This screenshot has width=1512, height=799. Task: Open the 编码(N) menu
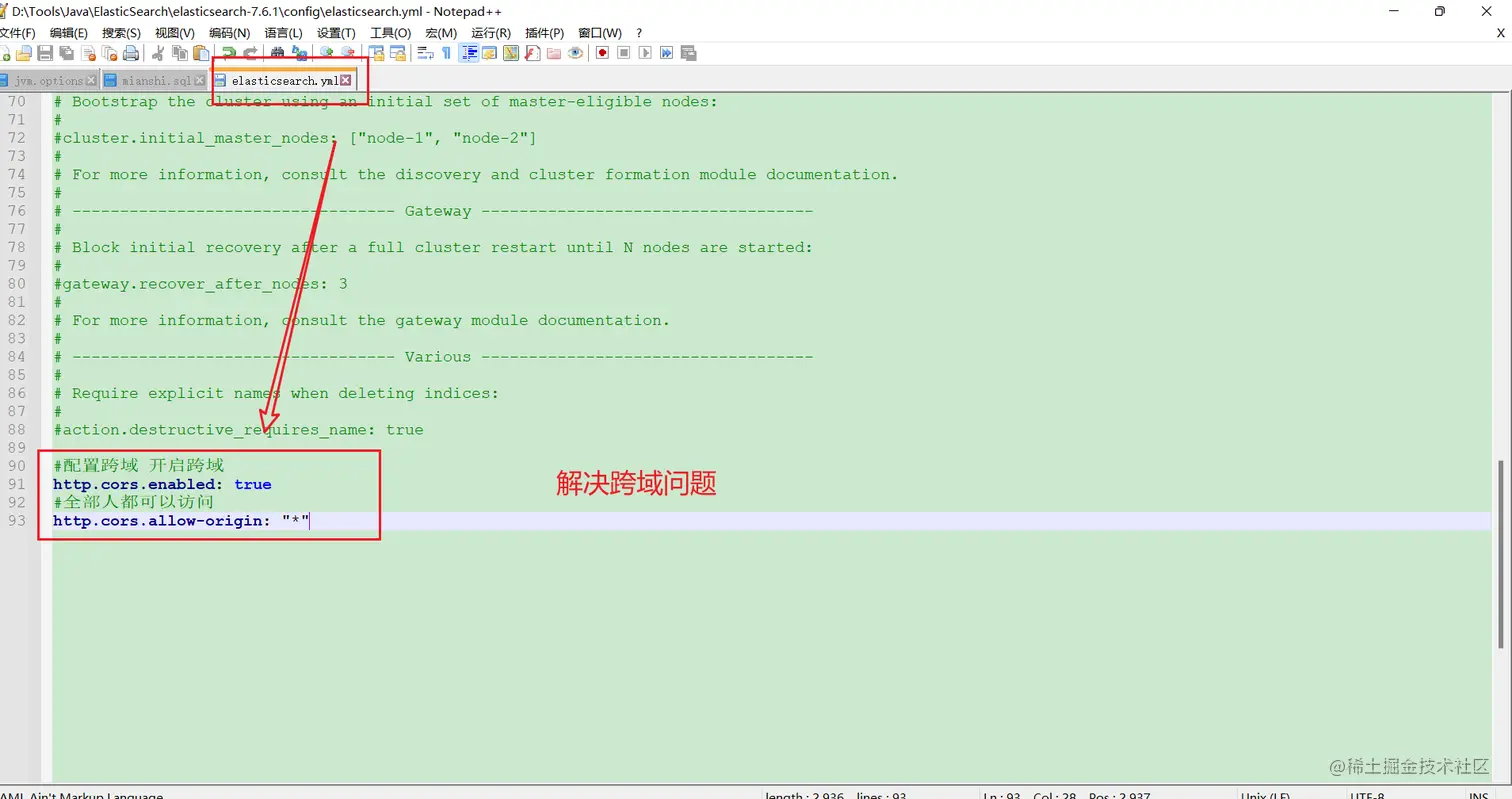[229, 33]
